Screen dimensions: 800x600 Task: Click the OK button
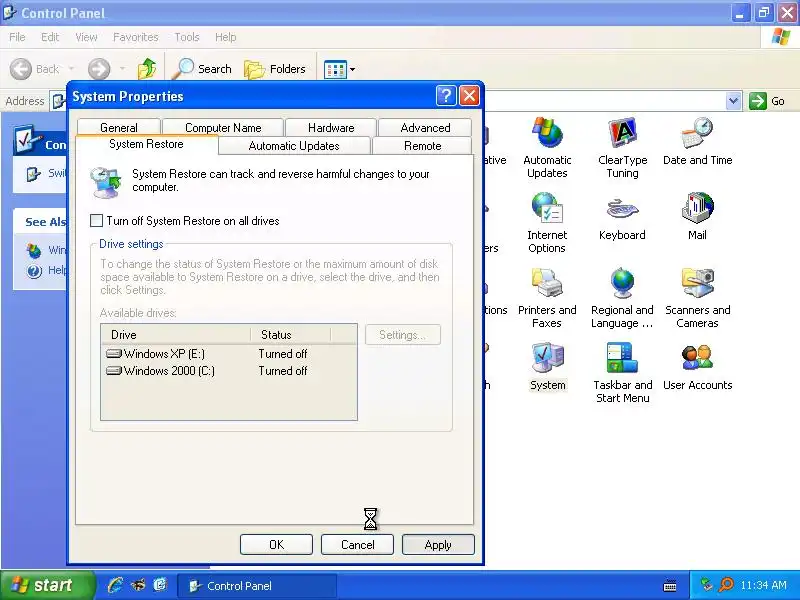[x=276, y=544]
